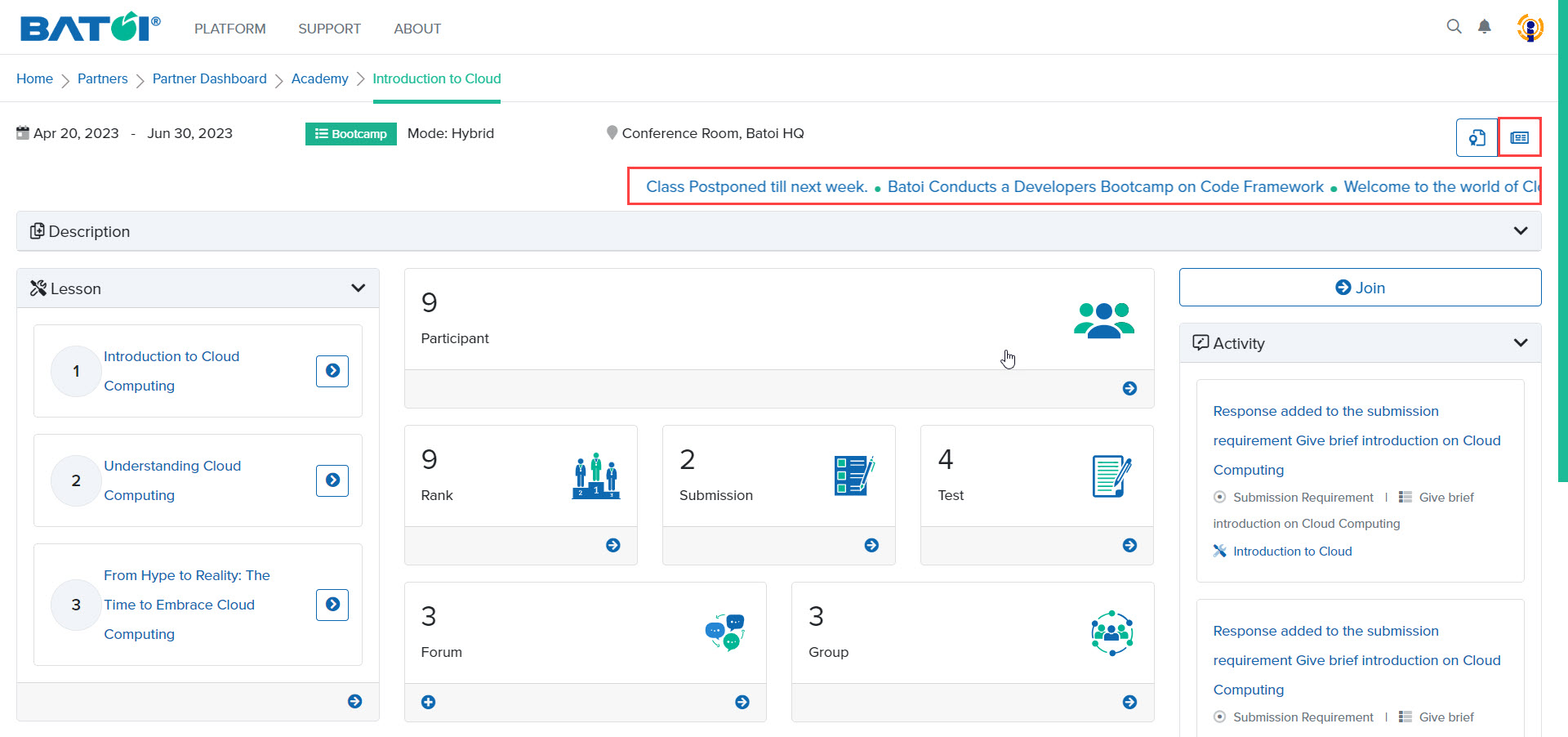The width and height of the screenshot is (1568, 737).
Task: Open Forum card arrow
Action: coord(742,702)
